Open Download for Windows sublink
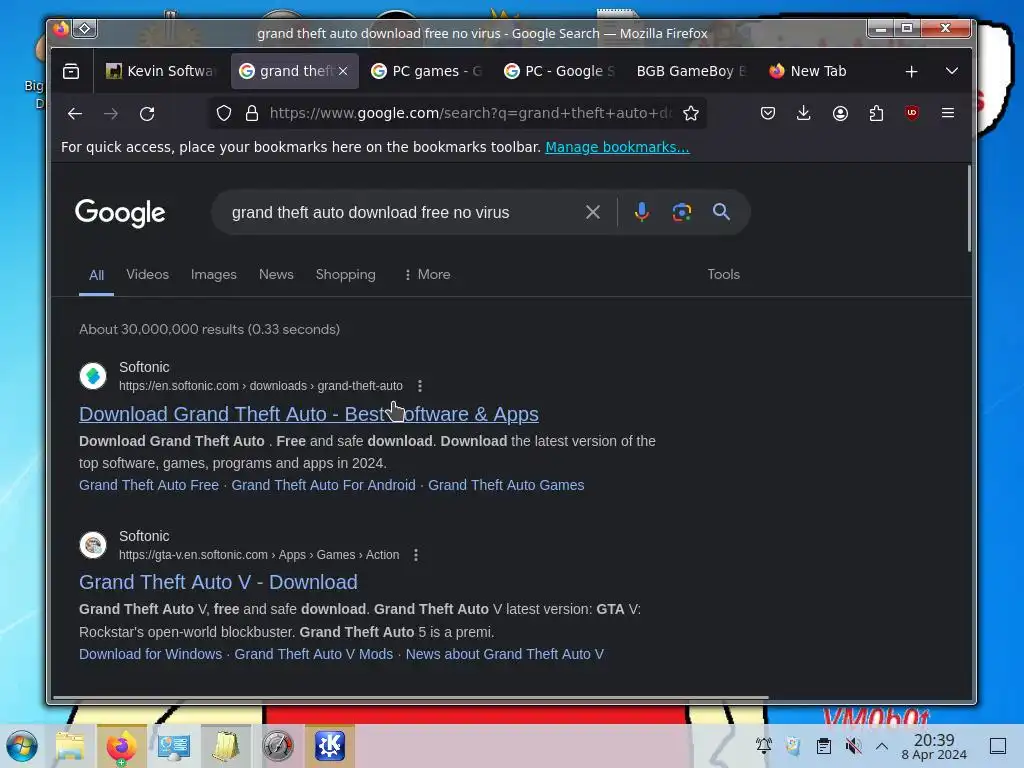 (150, 654)
